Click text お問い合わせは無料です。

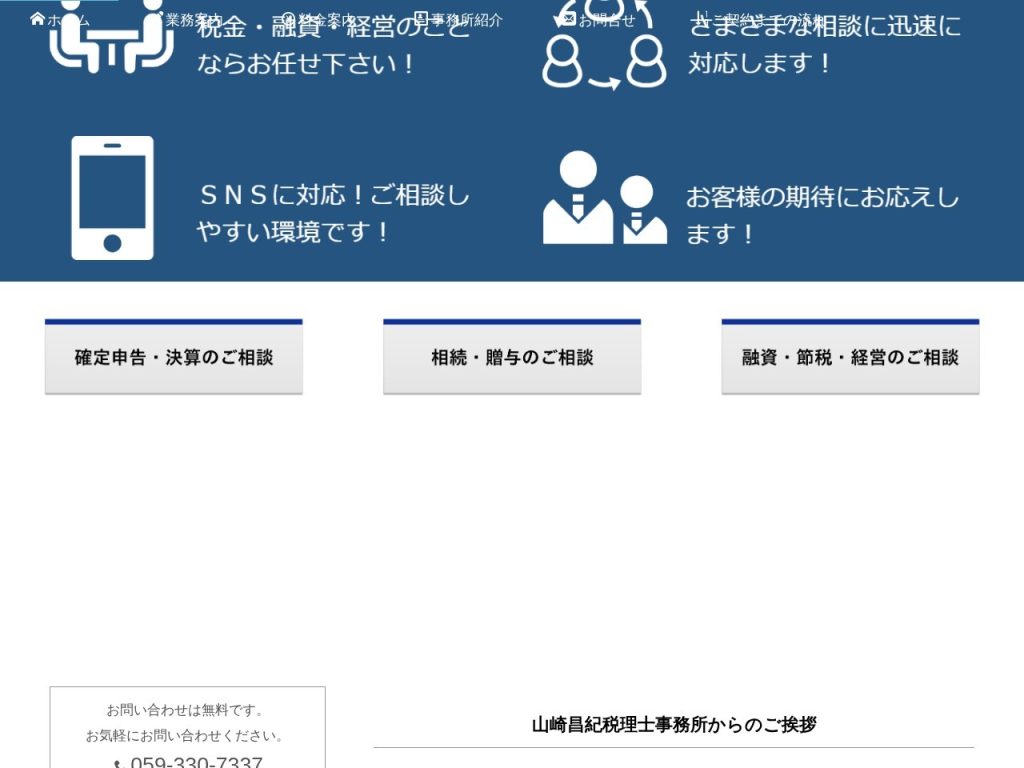click(x=186, y=710)
